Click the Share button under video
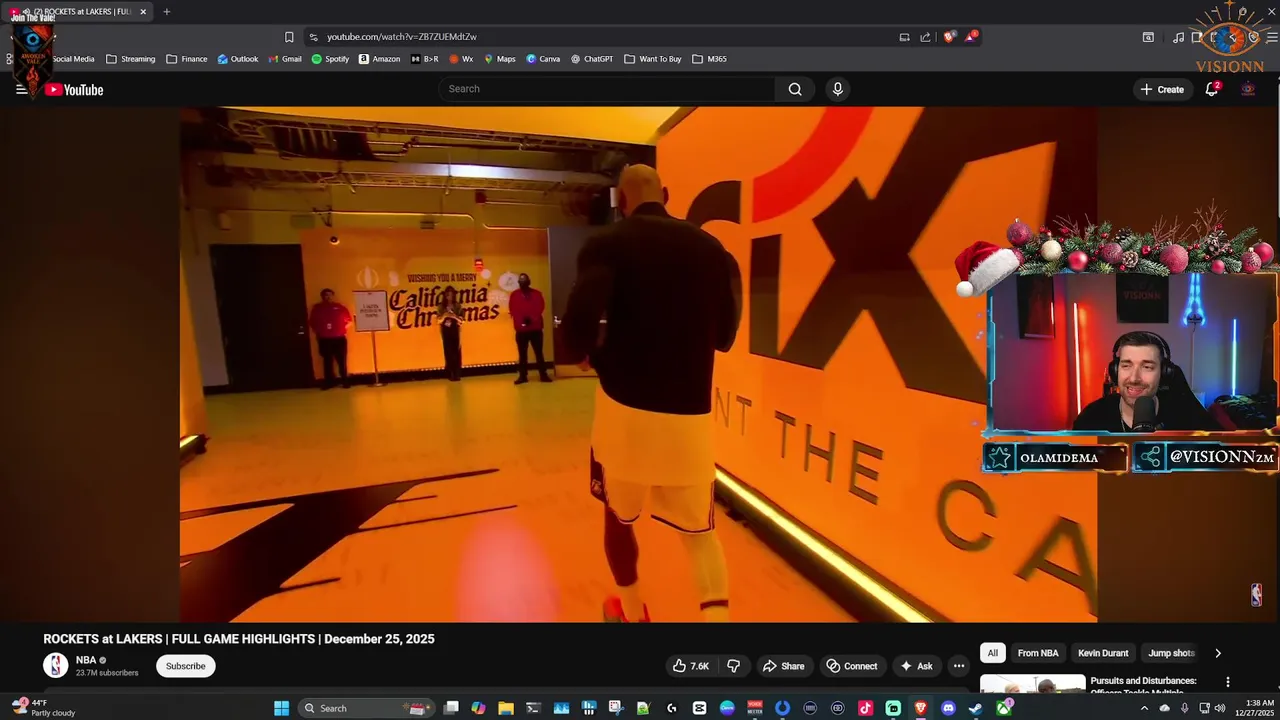 click(x=783, y=666)
